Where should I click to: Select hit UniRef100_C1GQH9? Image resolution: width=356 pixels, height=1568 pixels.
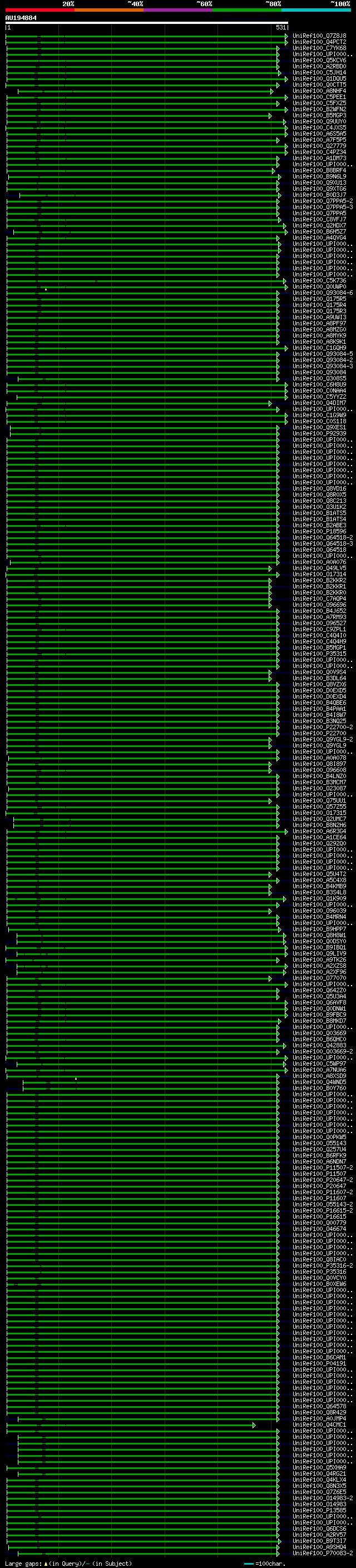coord(319,348)
